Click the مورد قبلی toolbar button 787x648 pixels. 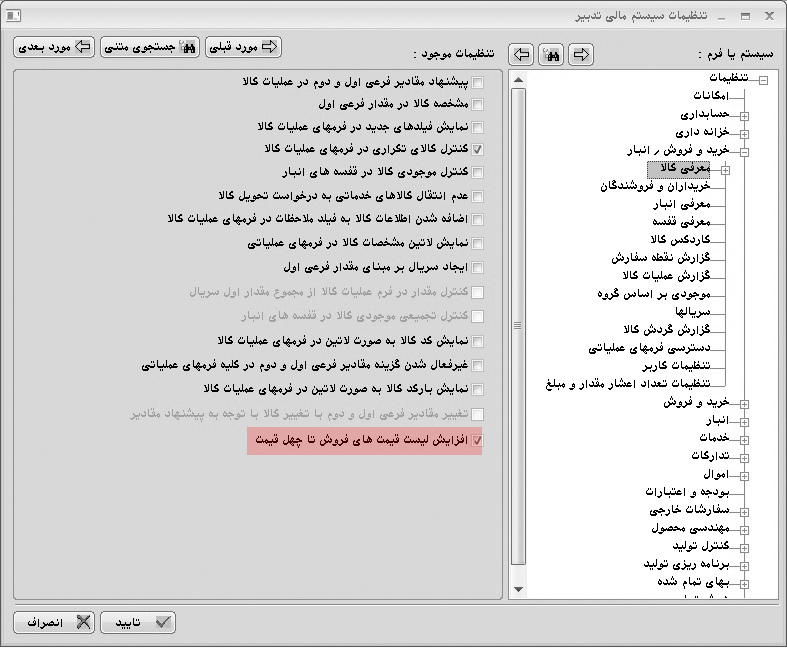(243, 47)
